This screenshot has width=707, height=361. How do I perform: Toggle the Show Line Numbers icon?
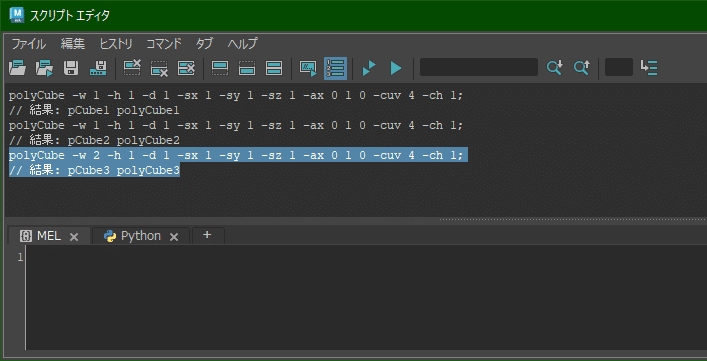335,68
